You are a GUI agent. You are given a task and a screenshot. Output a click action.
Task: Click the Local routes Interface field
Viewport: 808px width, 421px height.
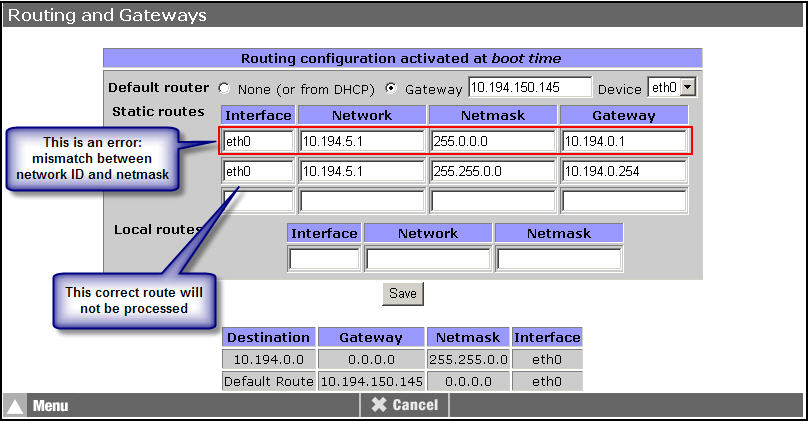323,259
